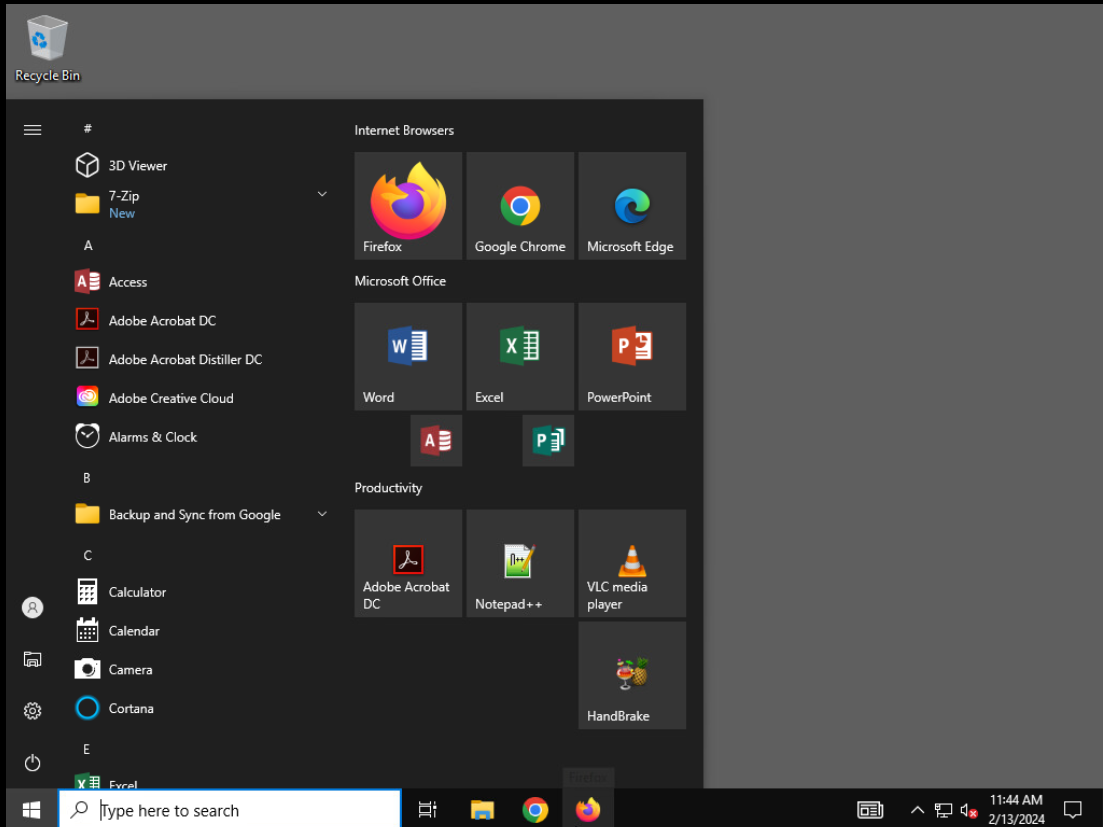Click the small Publisher tile under Excel
The height and width of the screenshot is (827, 1103).
tap(548, 440)
